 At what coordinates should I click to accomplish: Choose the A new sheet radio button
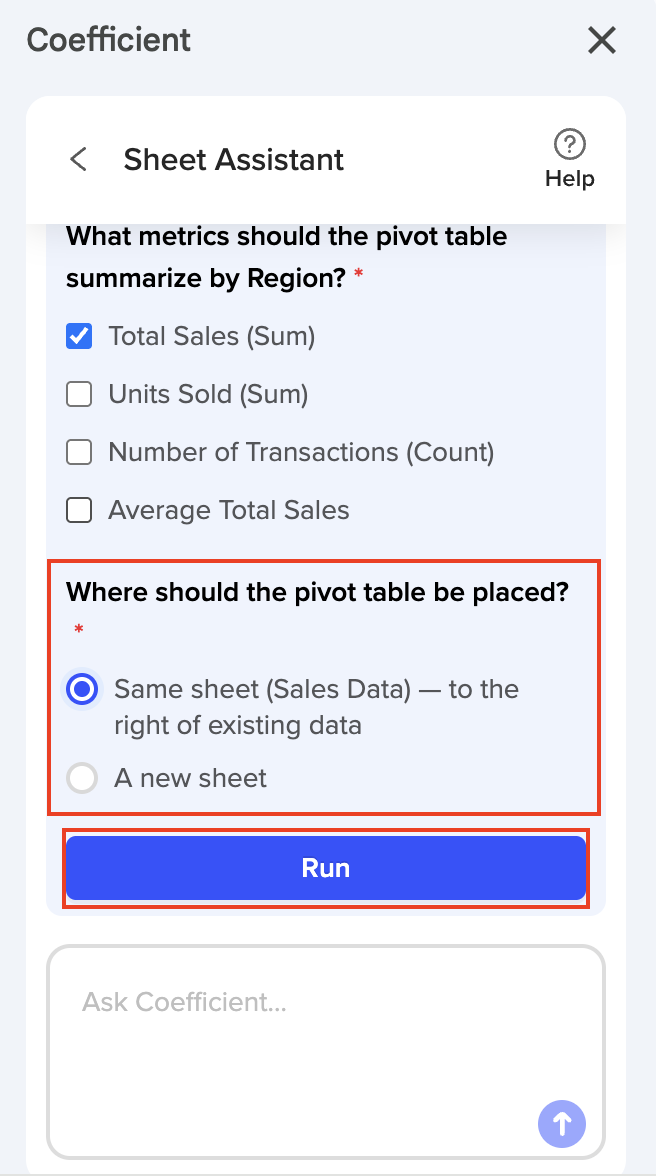tap(82, 778)
